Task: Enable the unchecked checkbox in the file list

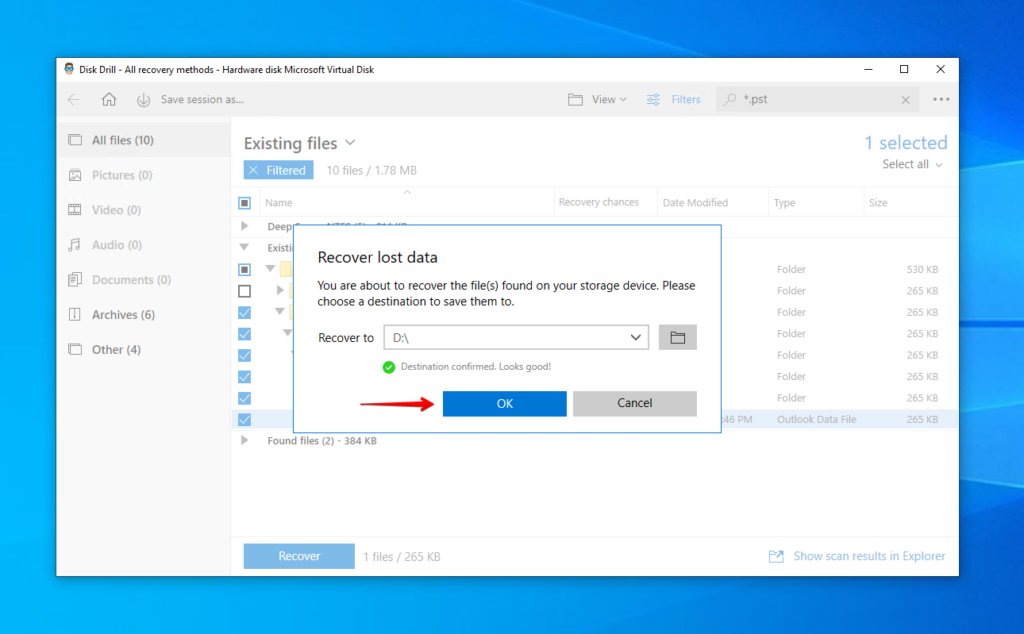Action: pyautogui.click(x=243, y=290)
